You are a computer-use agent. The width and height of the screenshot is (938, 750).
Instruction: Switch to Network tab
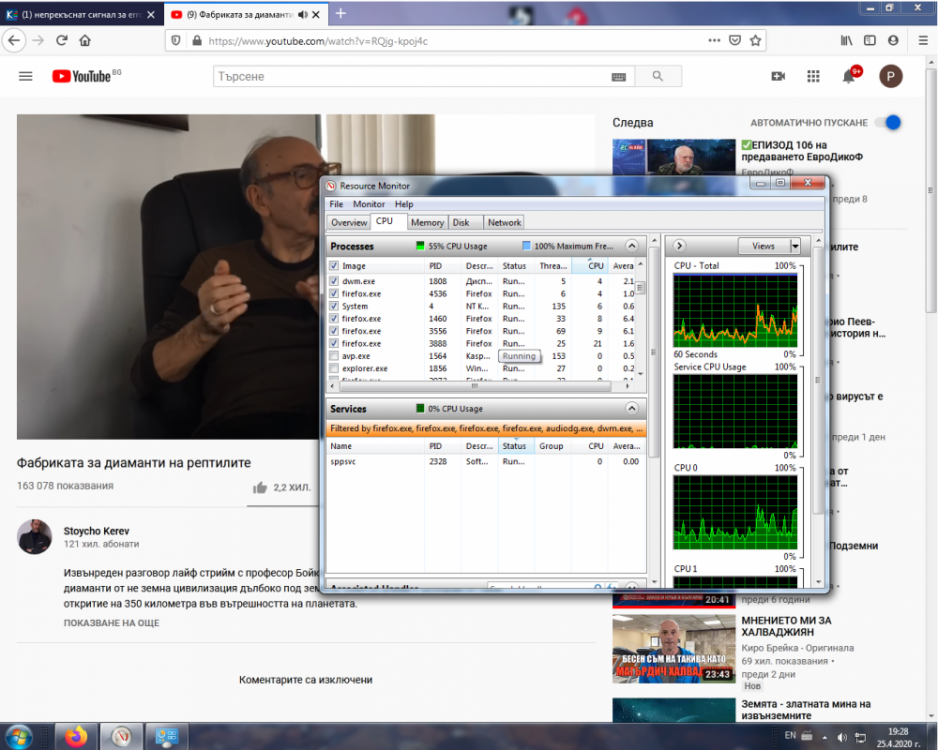point(504,222)
